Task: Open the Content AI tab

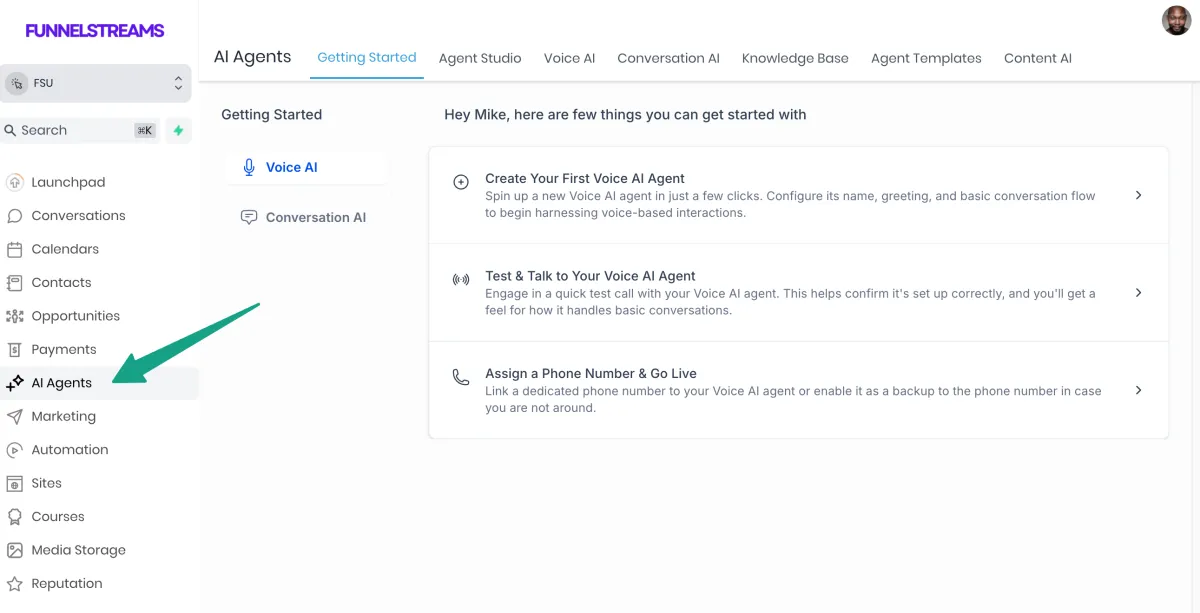Action: [x=1038, y=58]
